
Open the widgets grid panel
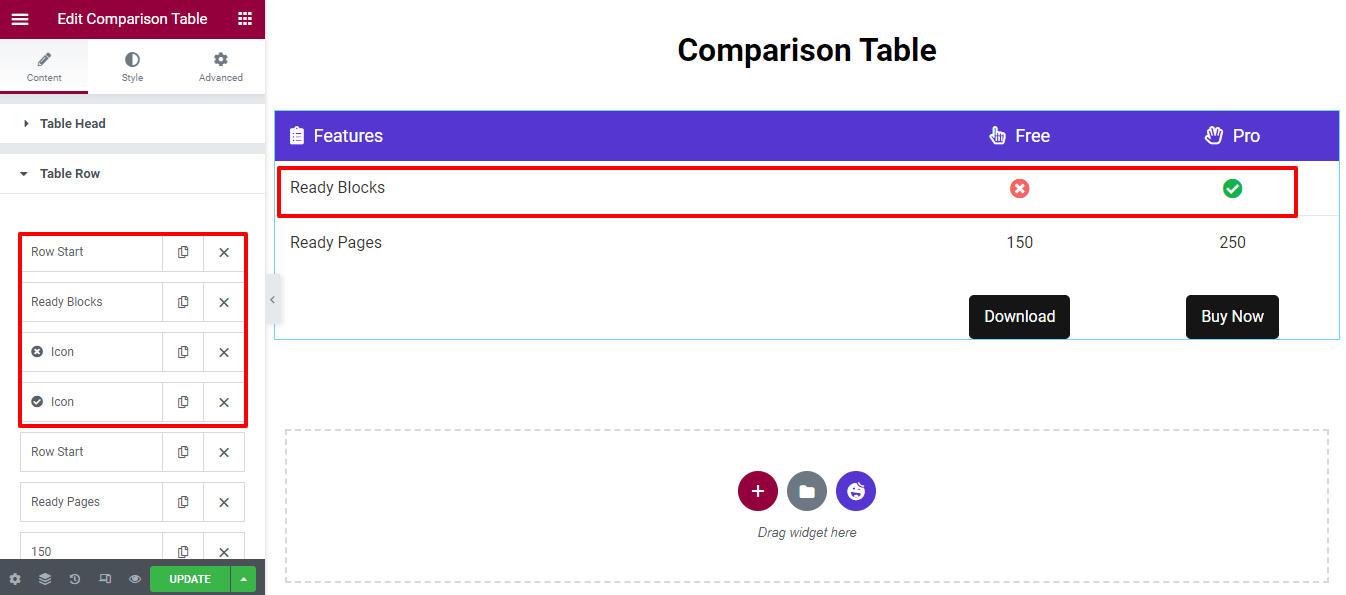[x=245, y=19]
